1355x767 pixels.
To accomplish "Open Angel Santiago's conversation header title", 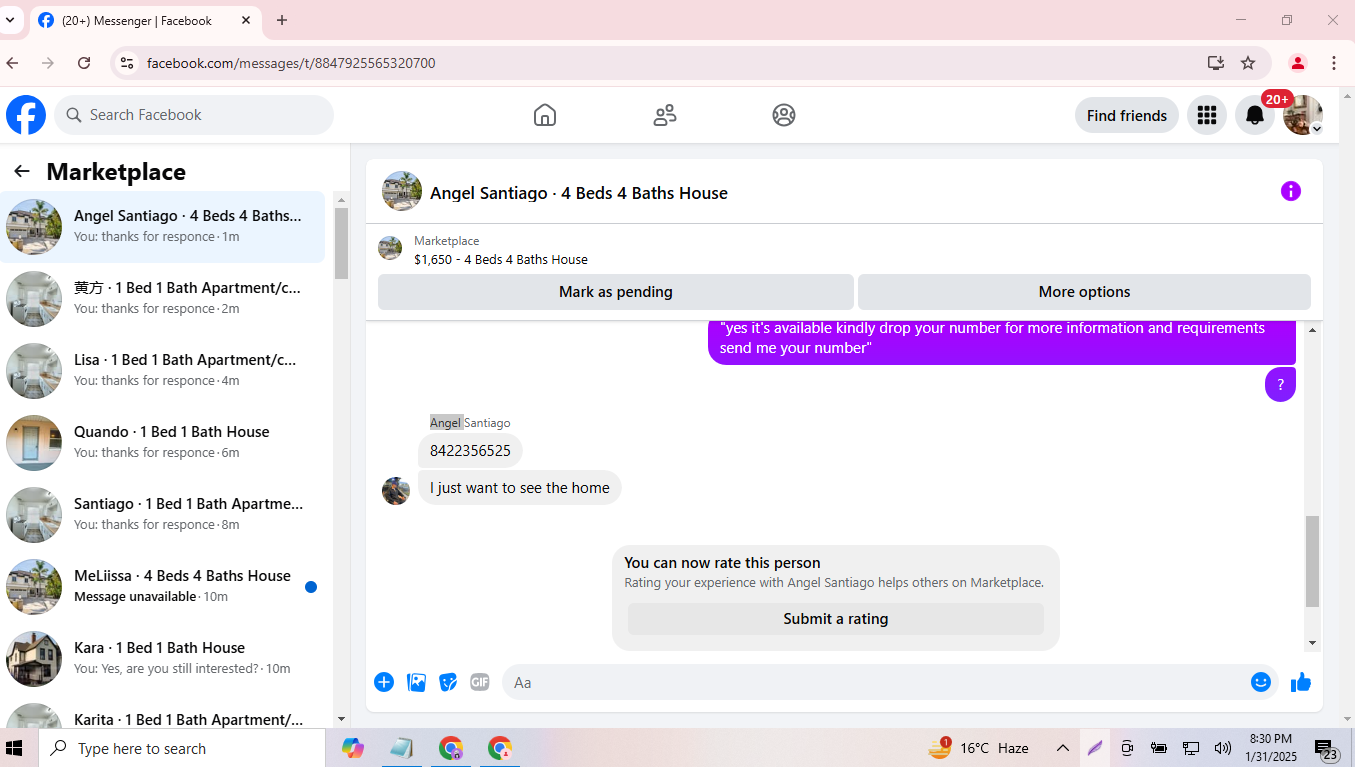I will 579,193.
